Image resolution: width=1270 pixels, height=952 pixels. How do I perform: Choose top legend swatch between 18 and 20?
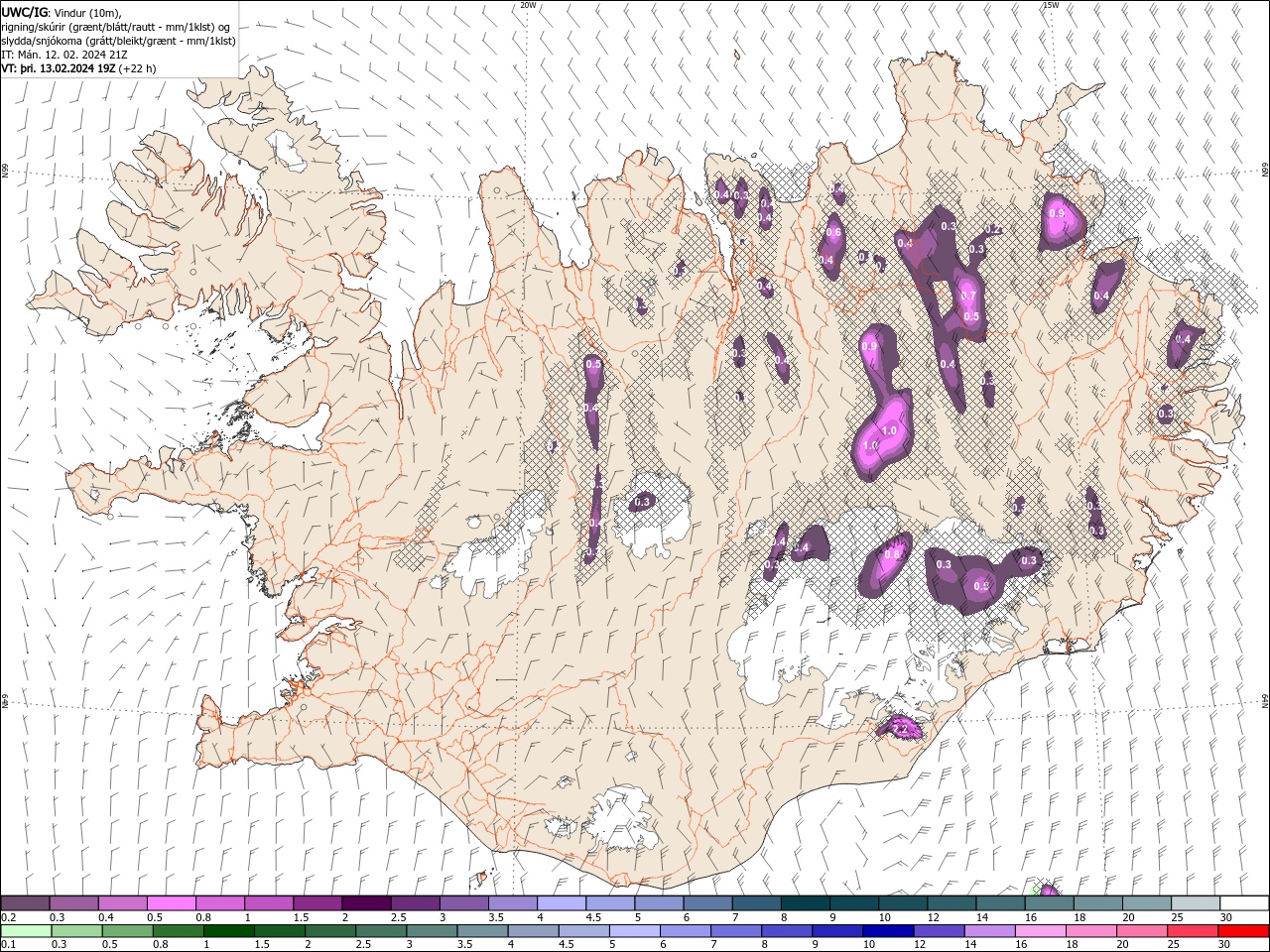coord(1098,903)
